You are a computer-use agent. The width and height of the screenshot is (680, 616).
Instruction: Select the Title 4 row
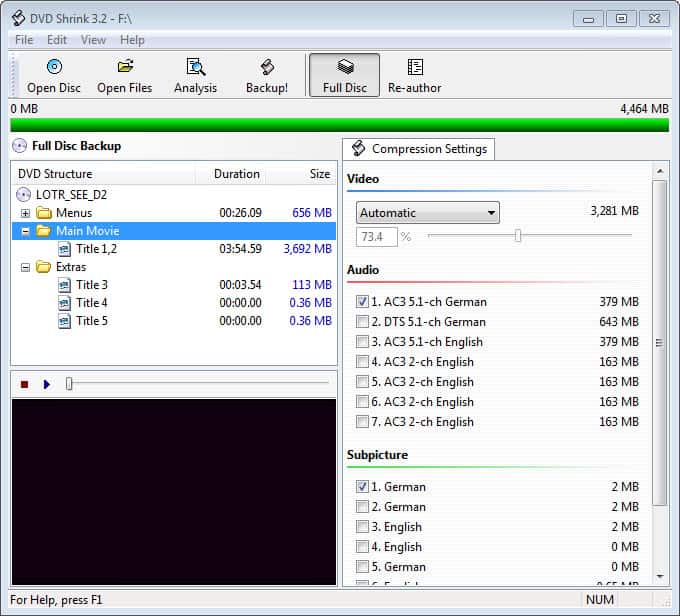(174, 303)
